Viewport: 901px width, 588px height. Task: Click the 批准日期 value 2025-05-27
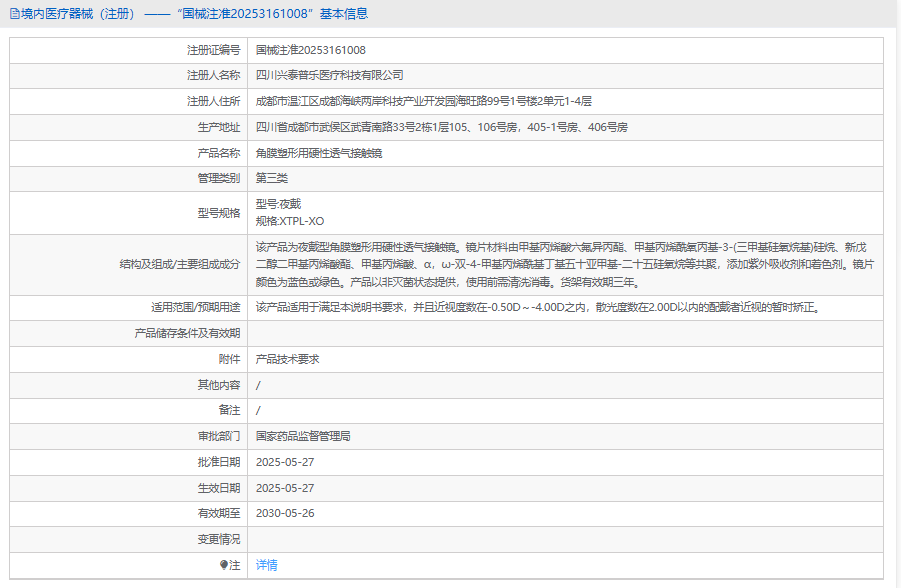pyautogui.click(x=285, y=462)
